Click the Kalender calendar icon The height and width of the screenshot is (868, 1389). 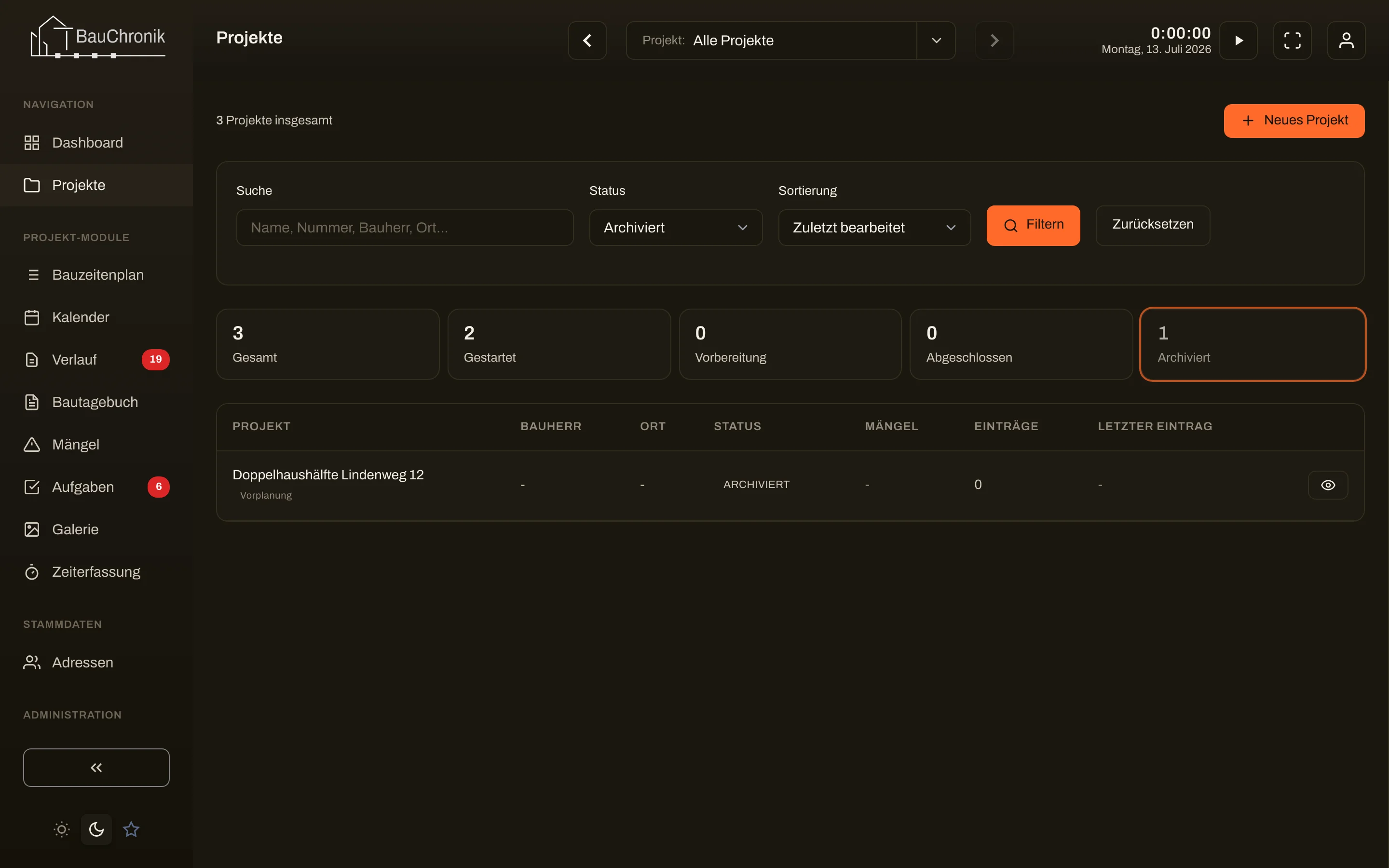tap(31, 317)
